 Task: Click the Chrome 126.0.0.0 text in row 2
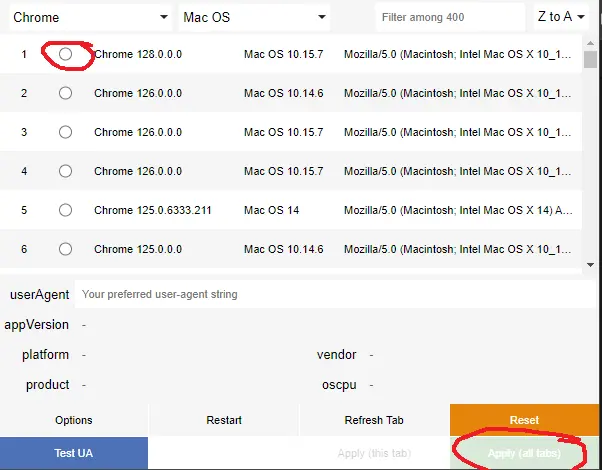pos(138,93)
